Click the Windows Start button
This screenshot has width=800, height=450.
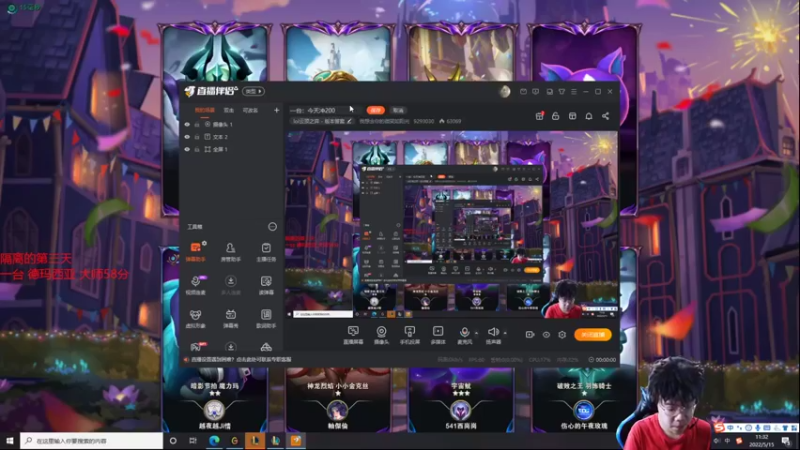coord(10,440)
